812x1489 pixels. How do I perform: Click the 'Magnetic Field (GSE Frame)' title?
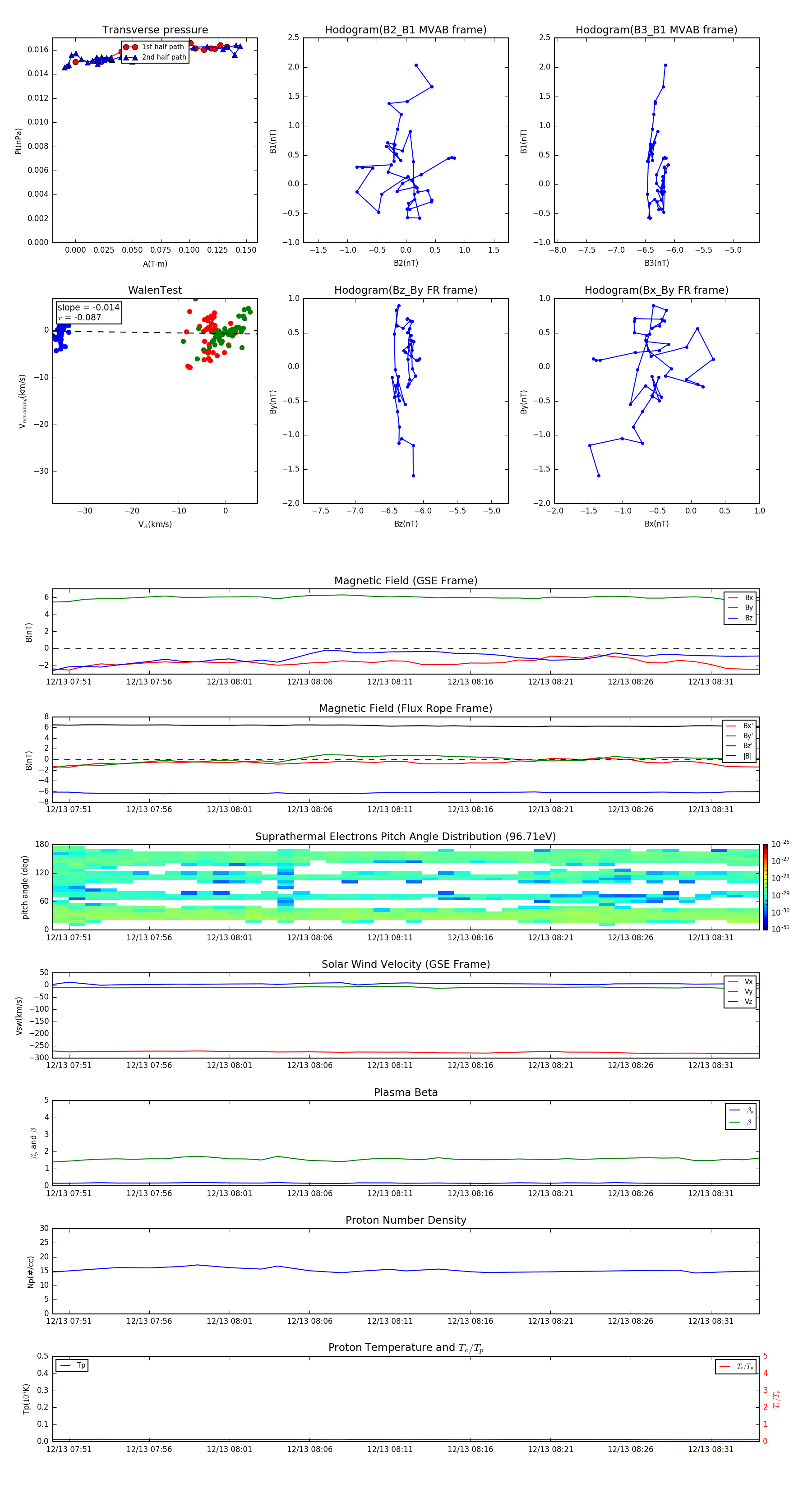pyautogui.click(x=406, y=581)
